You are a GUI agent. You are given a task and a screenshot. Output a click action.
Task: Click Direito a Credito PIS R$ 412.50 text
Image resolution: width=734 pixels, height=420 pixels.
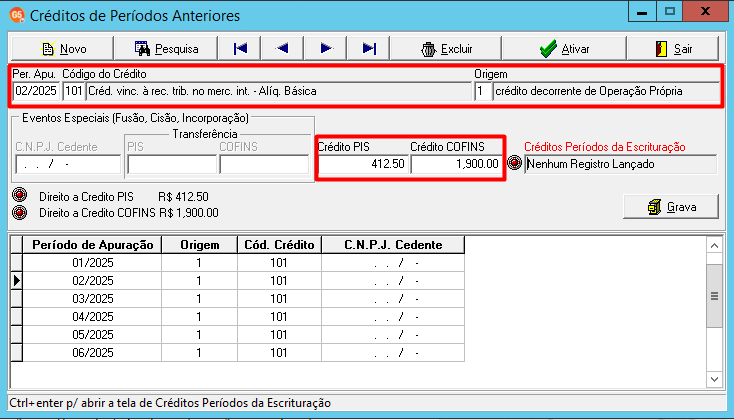(x=124, y=197)
